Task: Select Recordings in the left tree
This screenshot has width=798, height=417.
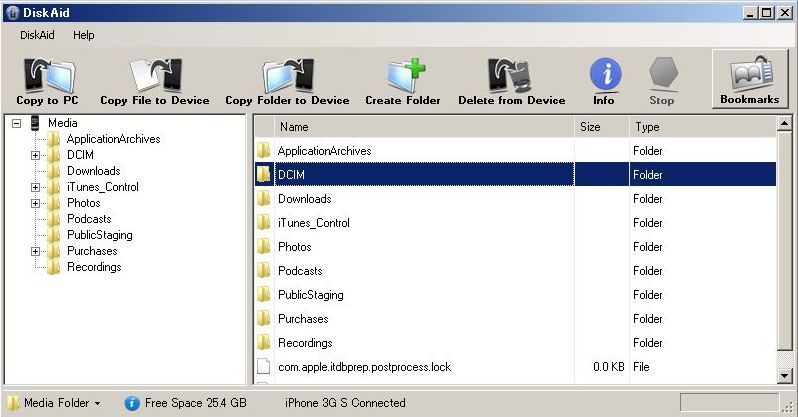Action: 94,267
